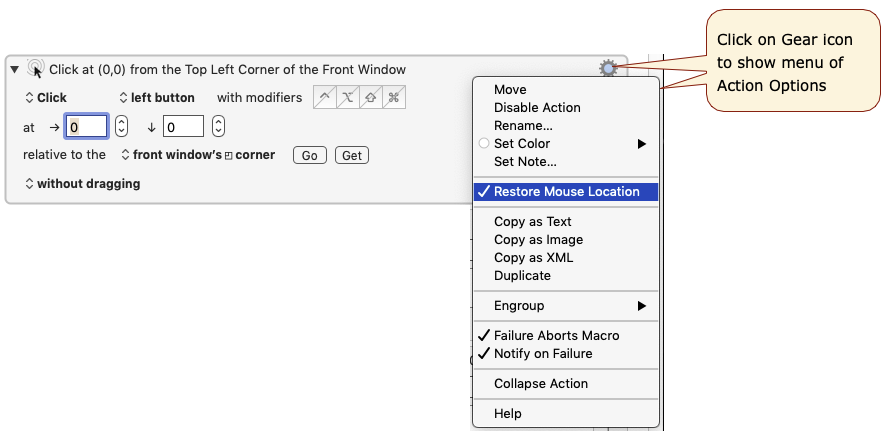Click the Get button
This screenshot has height=431, width=888.
click(x=352, y=155)
